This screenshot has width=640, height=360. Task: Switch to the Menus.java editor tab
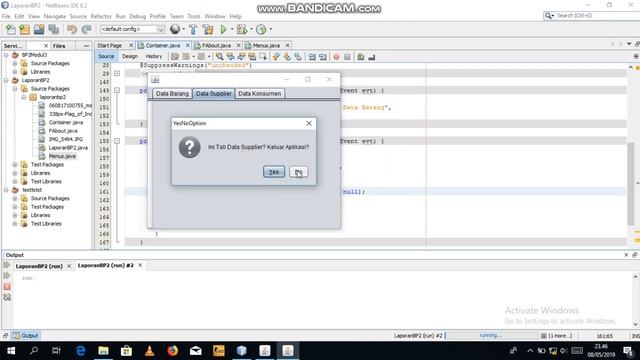point(266,45)
